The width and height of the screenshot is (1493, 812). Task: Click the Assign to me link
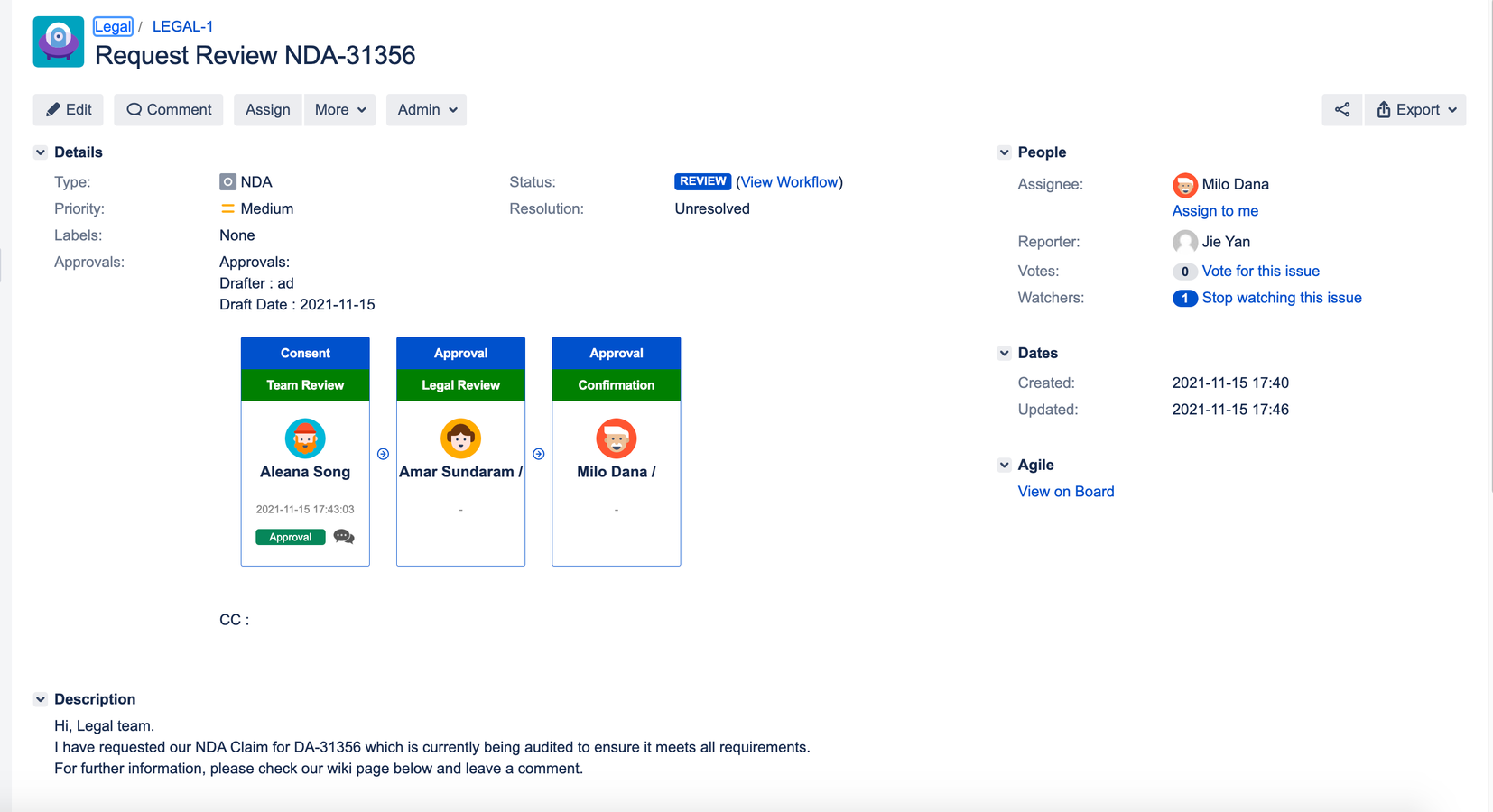pyautogui.click(x=1215, y=211)
